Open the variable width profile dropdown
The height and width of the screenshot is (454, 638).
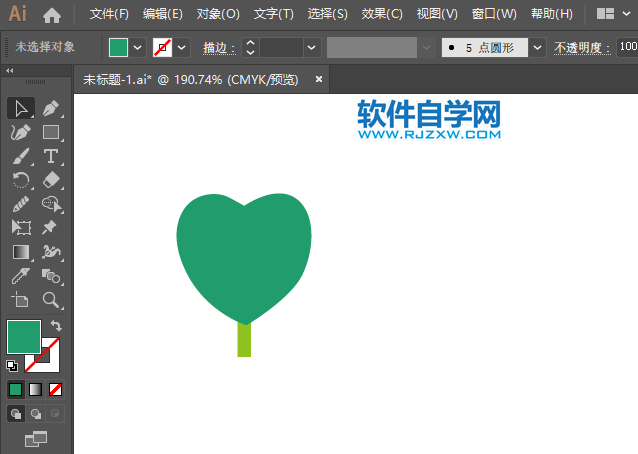(x=426, y=48)
